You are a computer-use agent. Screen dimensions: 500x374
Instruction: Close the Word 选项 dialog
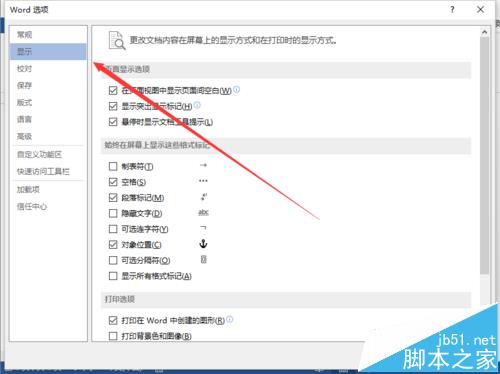(x=480, y=10)
